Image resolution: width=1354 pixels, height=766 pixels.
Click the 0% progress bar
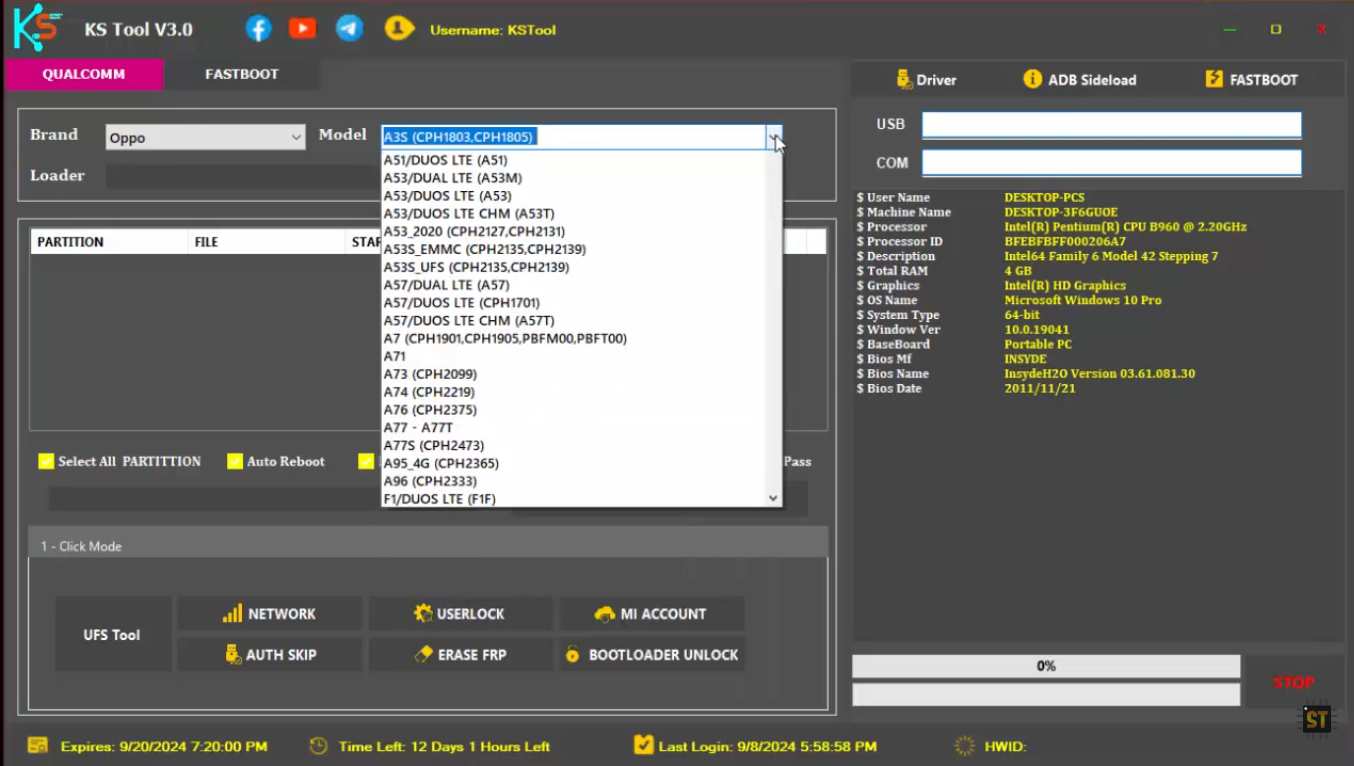click(x=1046, y=666)
